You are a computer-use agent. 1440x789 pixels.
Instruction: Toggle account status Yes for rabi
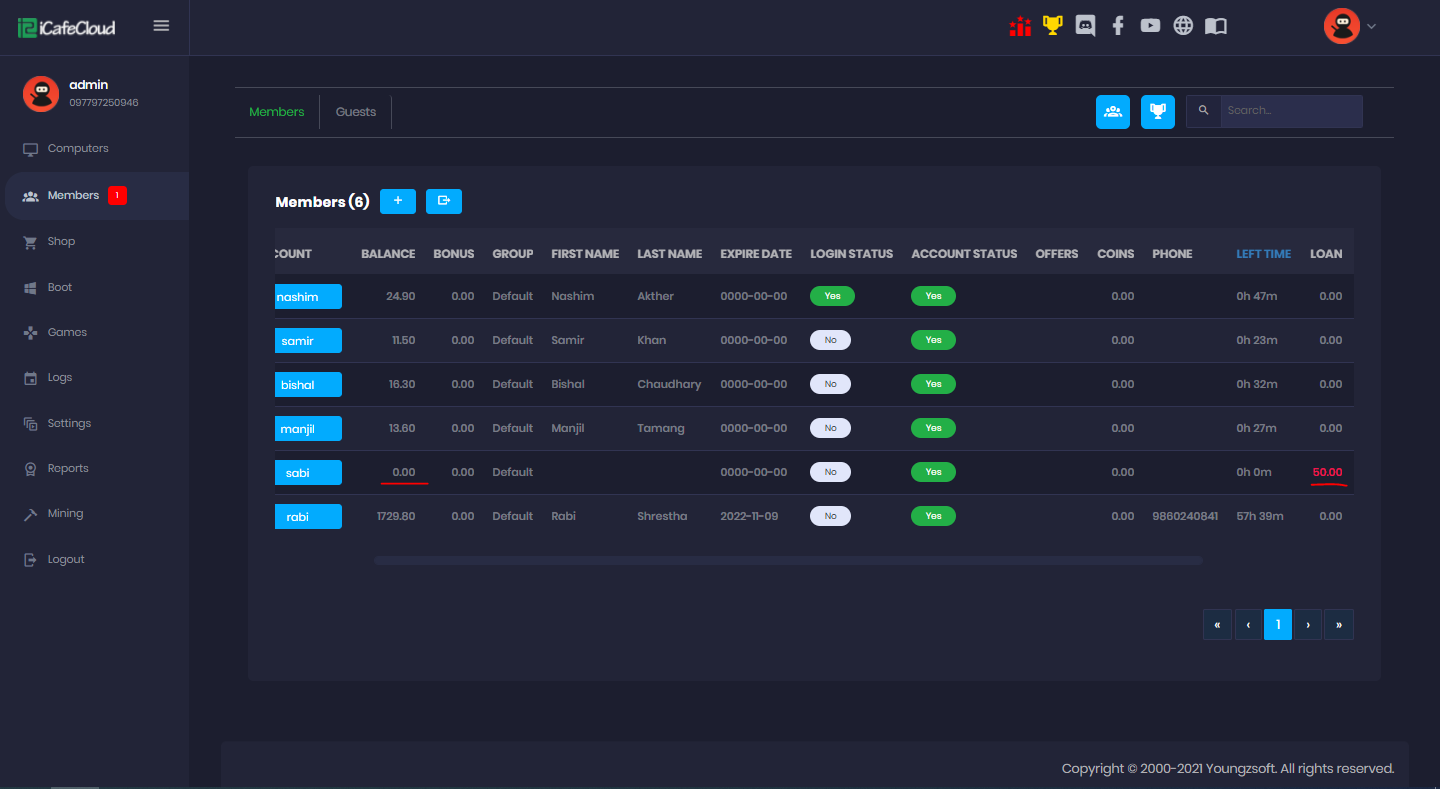(933, 516)
